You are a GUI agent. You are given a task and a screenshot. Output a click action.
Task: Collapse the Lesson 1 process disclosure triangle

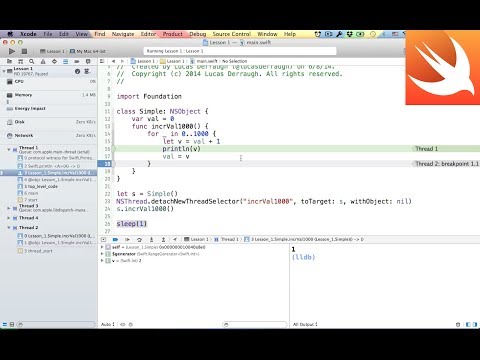tap(4, 71)
